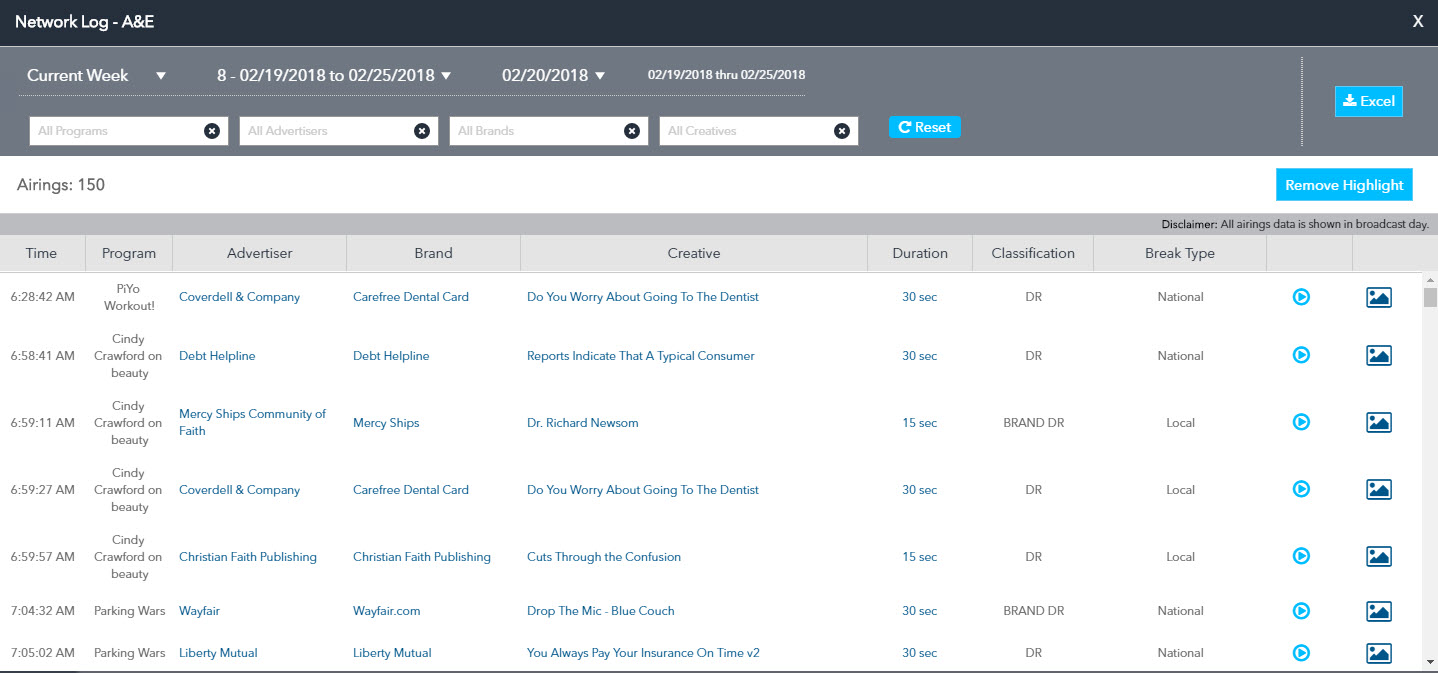Image resolution: width=1438 pixels, height=673 pixels.
Task: Open Carefree Dental Card brand at 6:59:27 AM
Action: tap(411, 490)
